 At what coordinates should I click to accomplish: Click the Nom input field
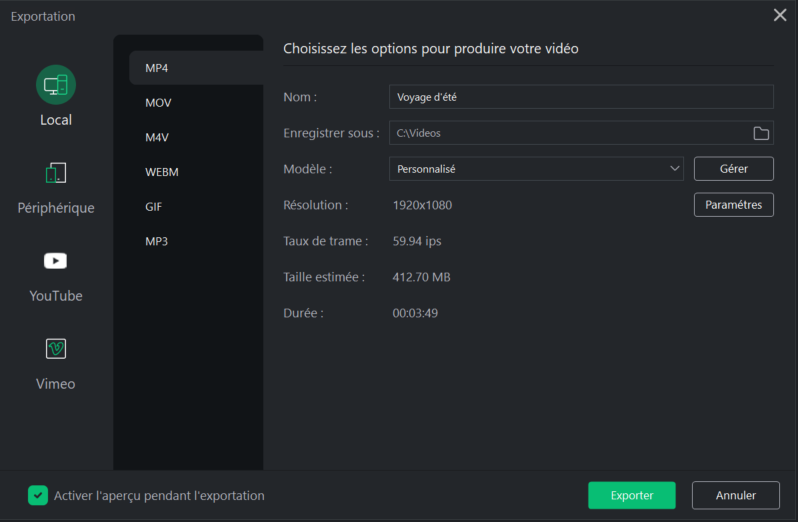581,97
